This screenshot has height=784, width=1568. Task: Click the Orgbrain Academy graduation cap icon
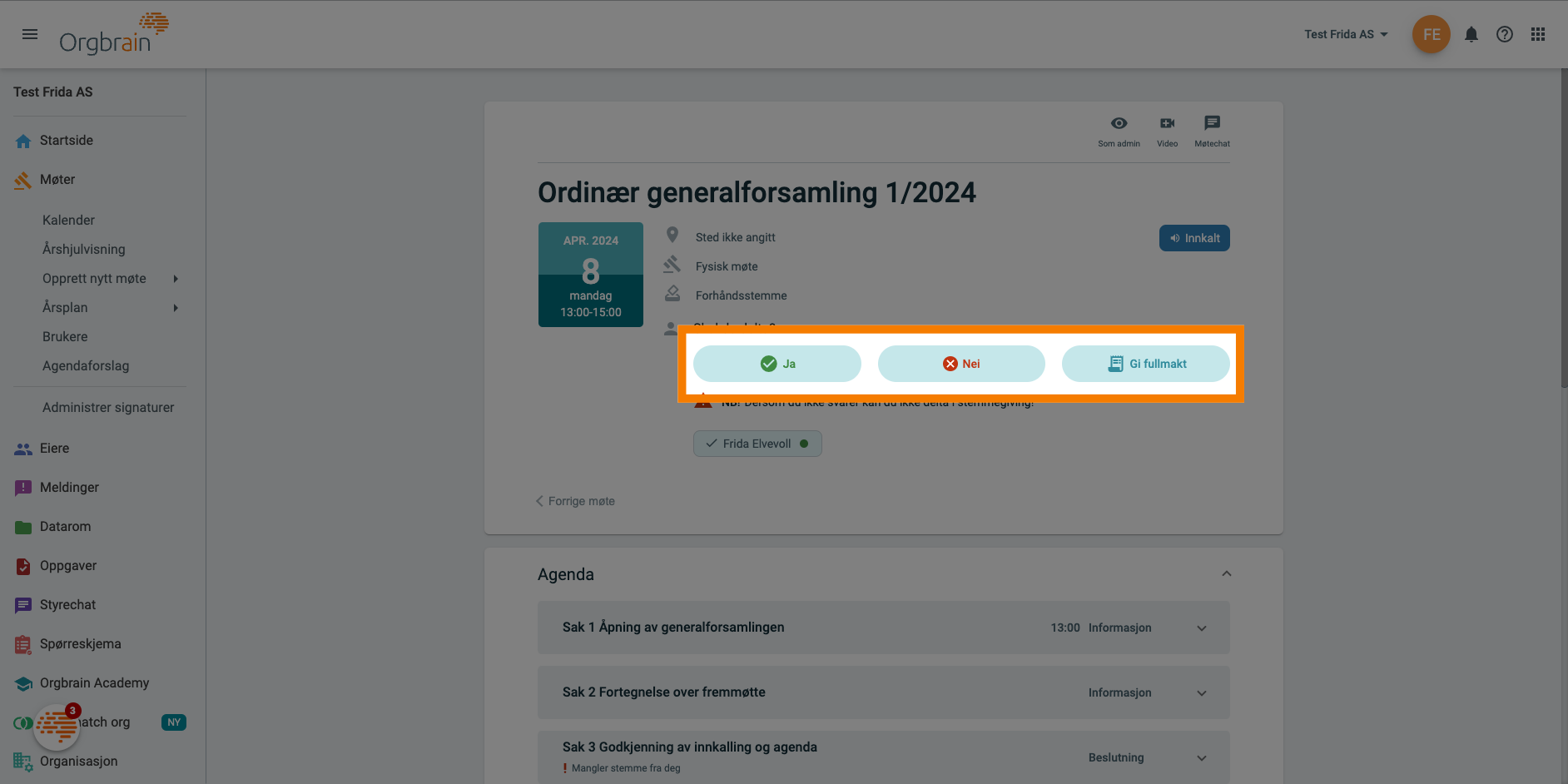(23, 683)
